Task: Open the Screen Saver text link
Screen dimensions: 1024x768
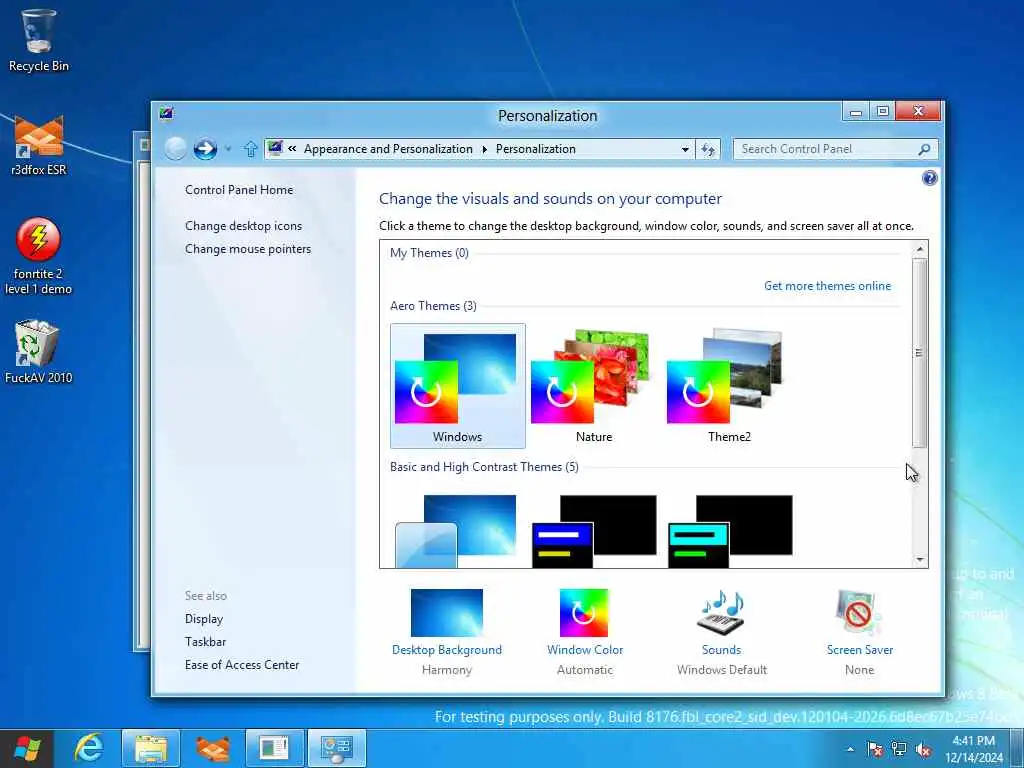Action: click(x=859, y=650)
